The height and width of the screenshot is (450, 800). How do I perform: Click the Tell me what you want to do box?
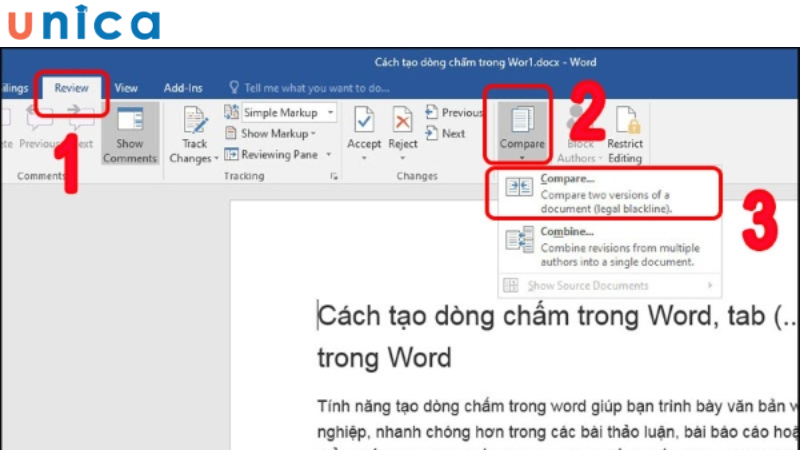pyautogui.click(x=316, y=88)
